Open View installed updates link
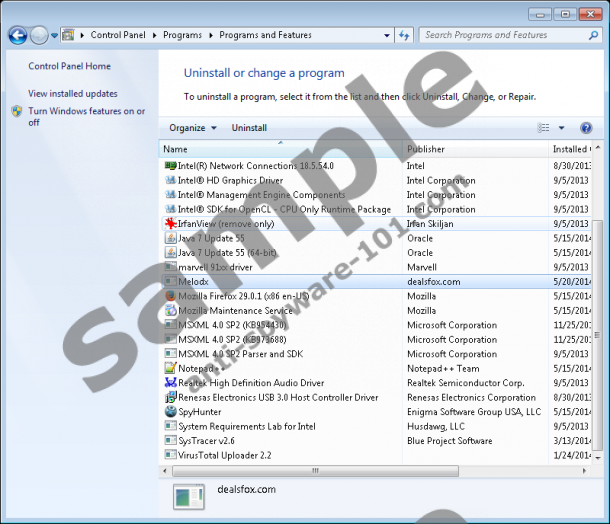This screenshot has width=610, height=524. coord(72,93)
